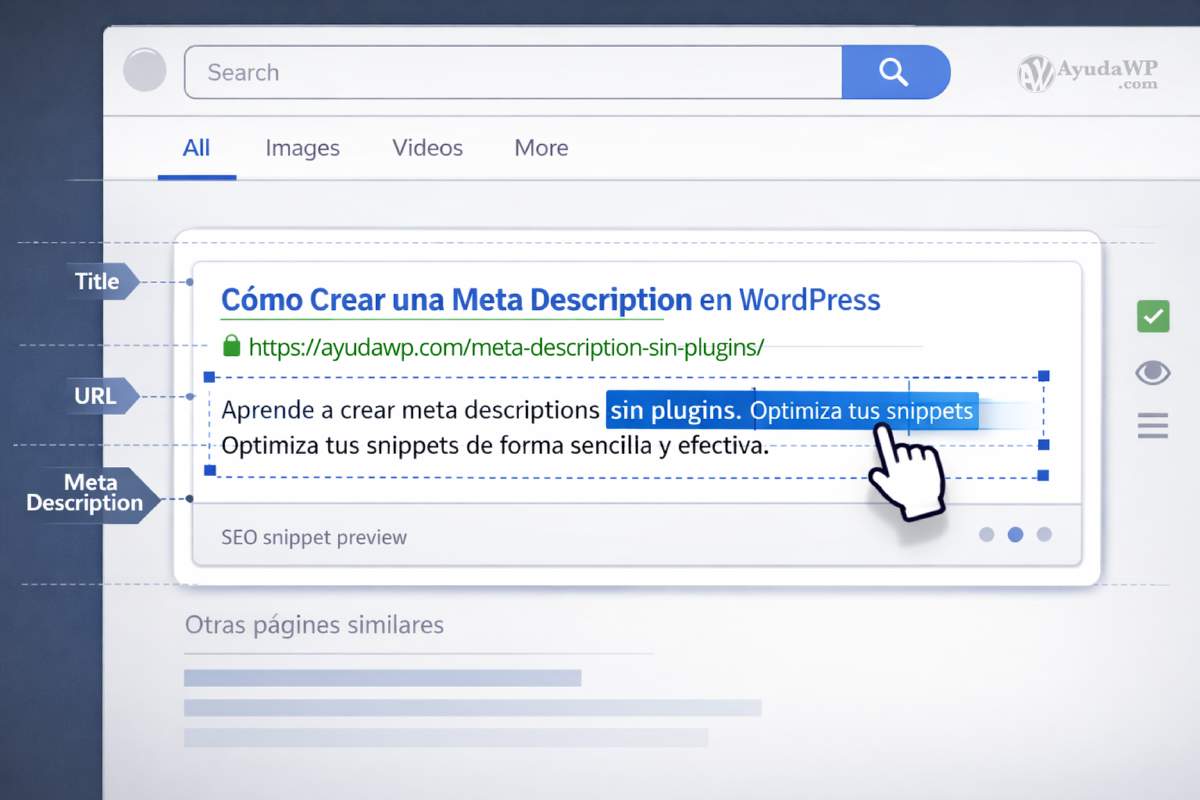Click the search magnifier icon
This screenshot has height=800, width=1200.
pos(893,72)
